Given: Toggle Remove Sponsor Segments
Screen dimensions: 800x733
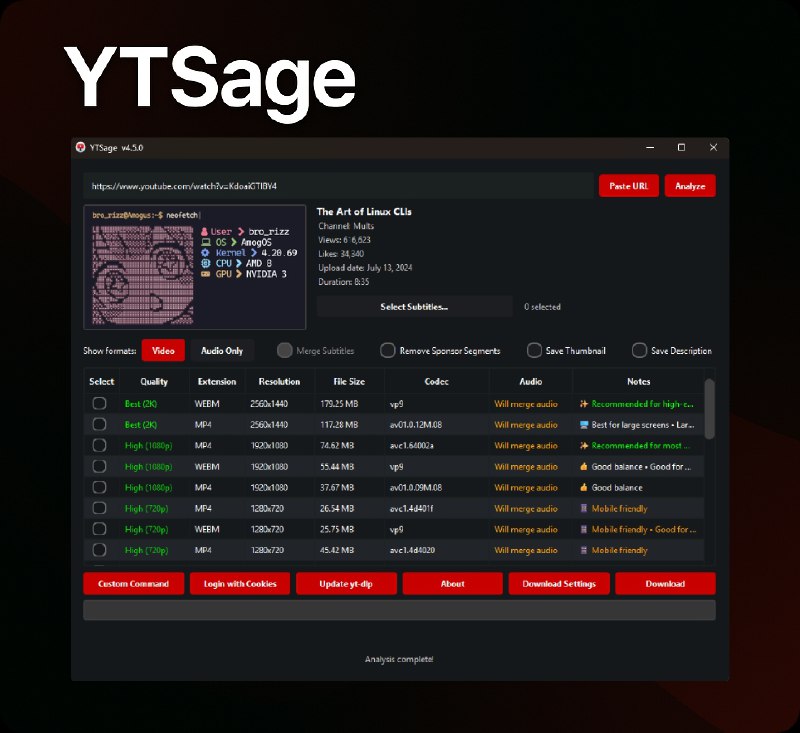Looking at the screenshot, I should 388,351.
